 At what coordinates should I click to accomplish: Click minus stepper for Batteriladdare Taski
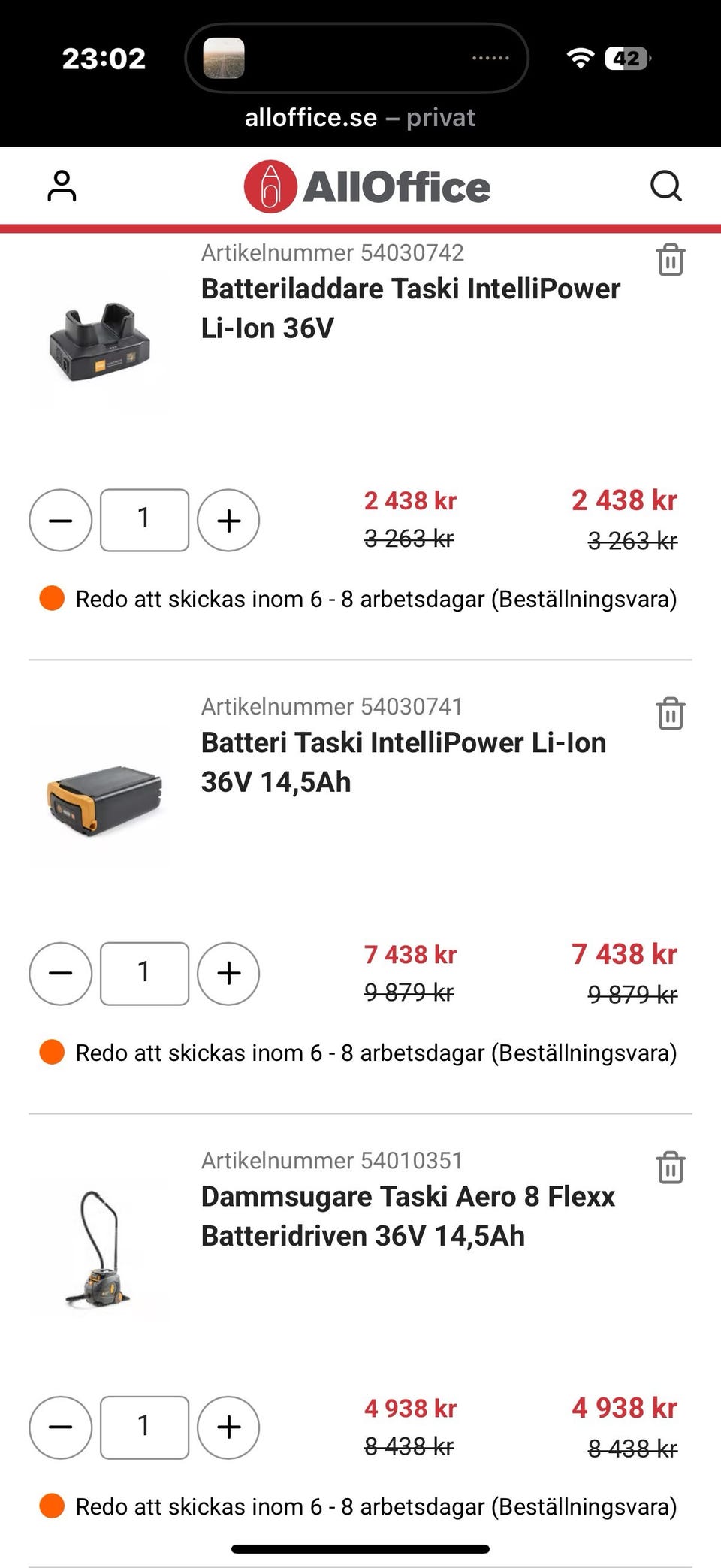tap(61, 520)
